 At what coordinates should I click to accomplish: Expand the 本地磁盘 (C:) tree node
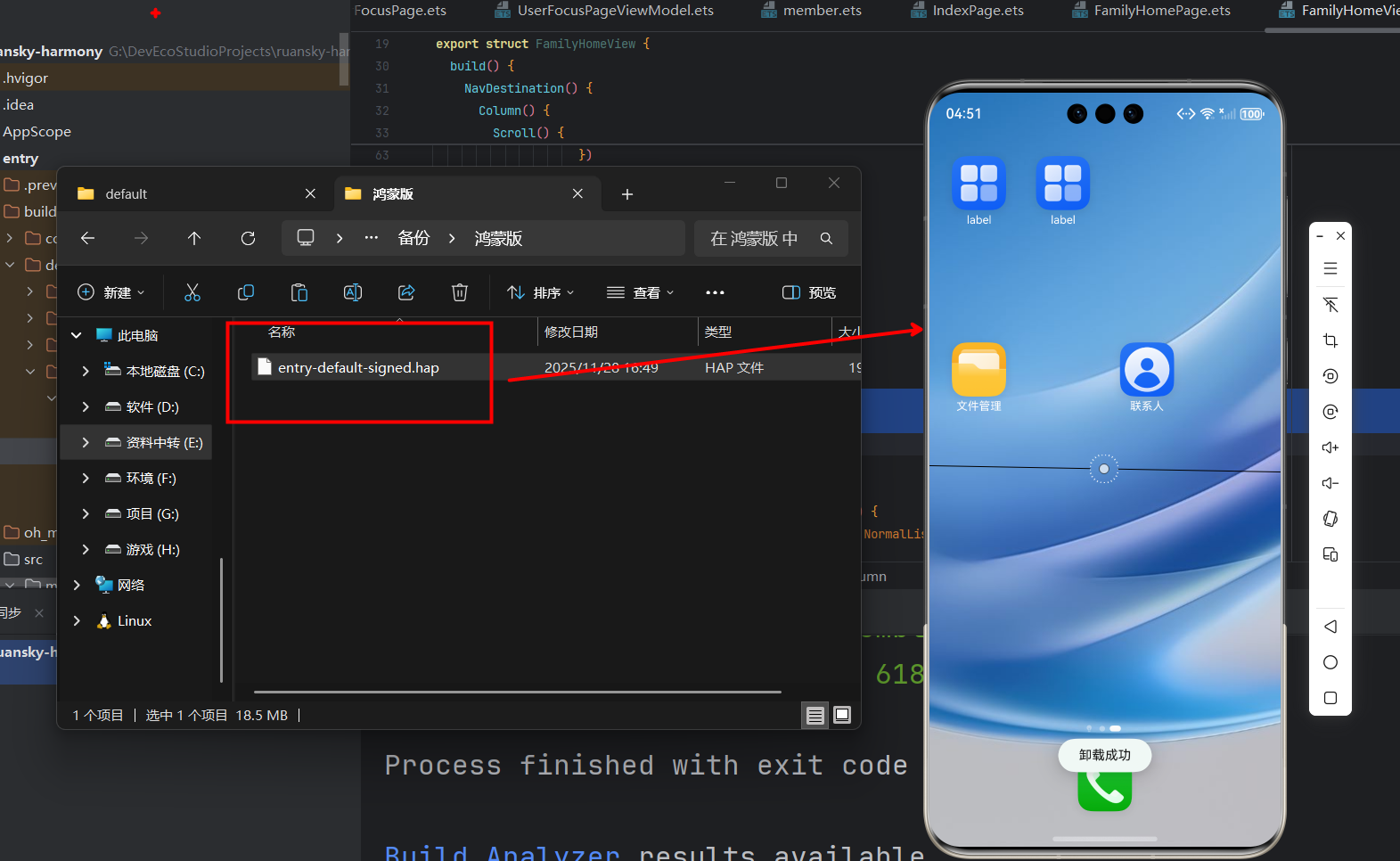click(x=86, y=371)
